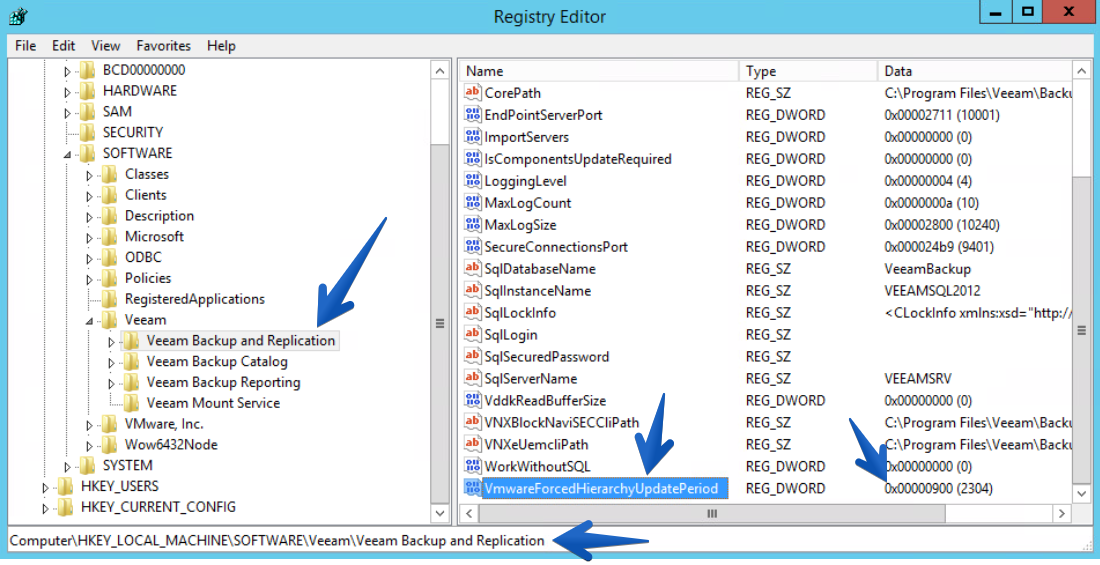The height and width of the screenshot is (565, 1100).
Task: Click the SqlServerName string icon
Action: click(x=473, y=378)
